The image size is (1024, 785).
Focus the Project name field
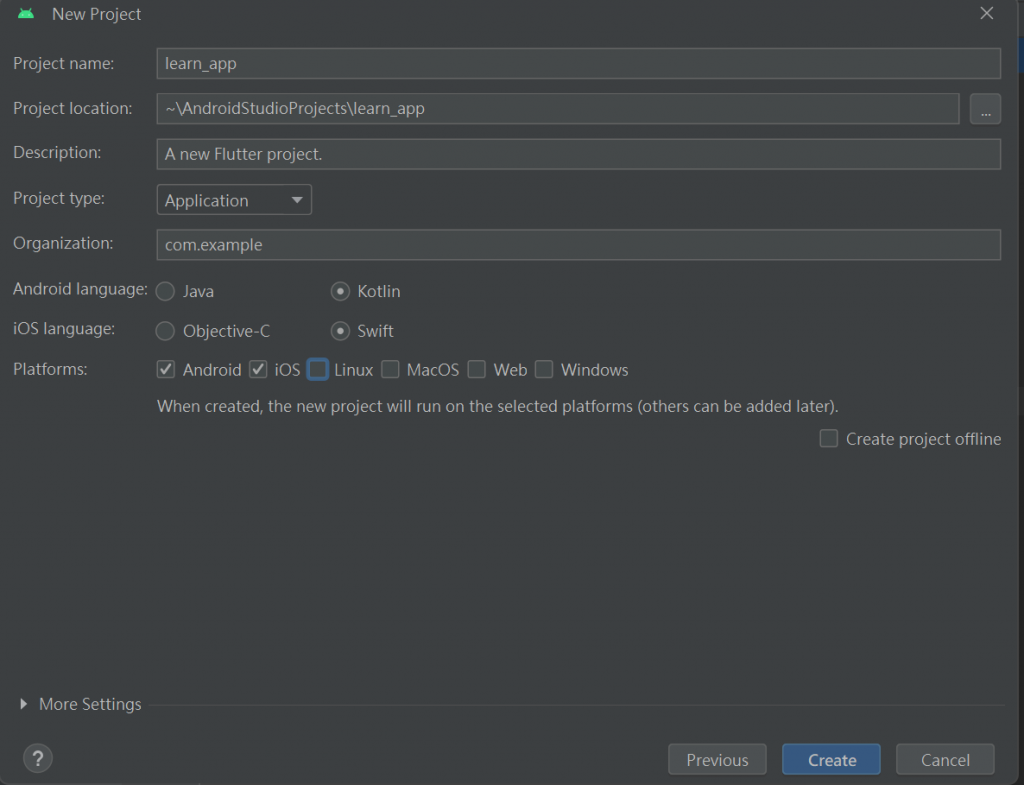(579, 63)
